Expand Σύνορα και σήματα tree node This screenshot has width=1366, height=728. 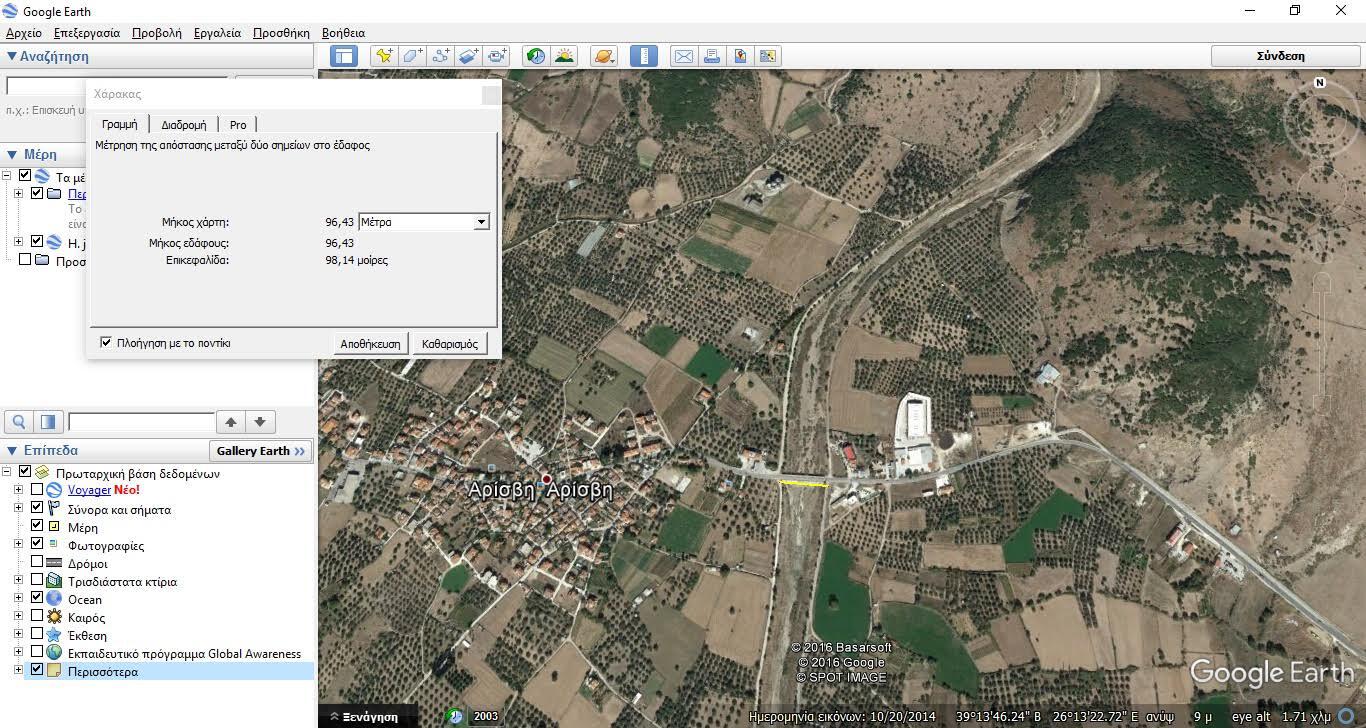click(x=18, y=508)
